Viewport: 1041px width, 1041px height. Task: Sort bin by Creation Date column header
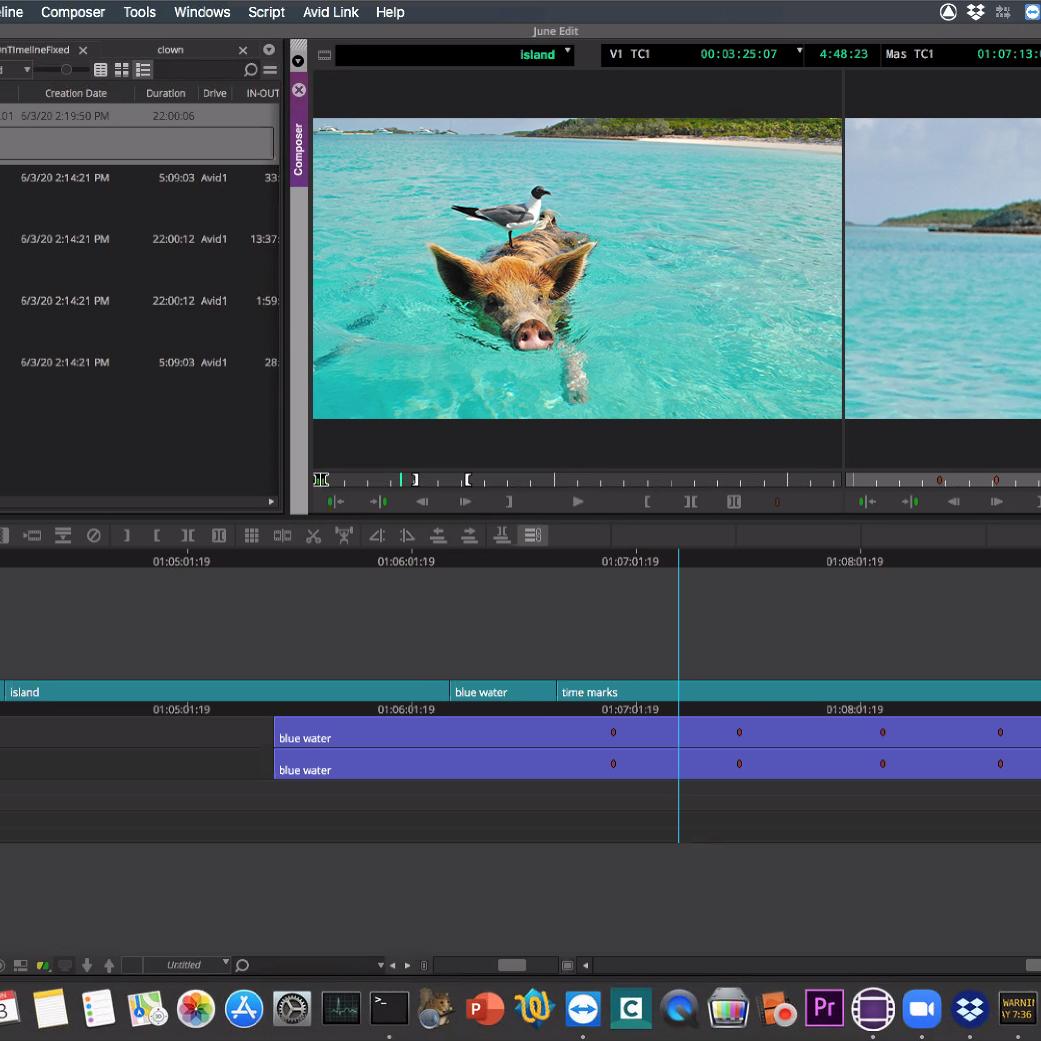(x=76, y=93)
